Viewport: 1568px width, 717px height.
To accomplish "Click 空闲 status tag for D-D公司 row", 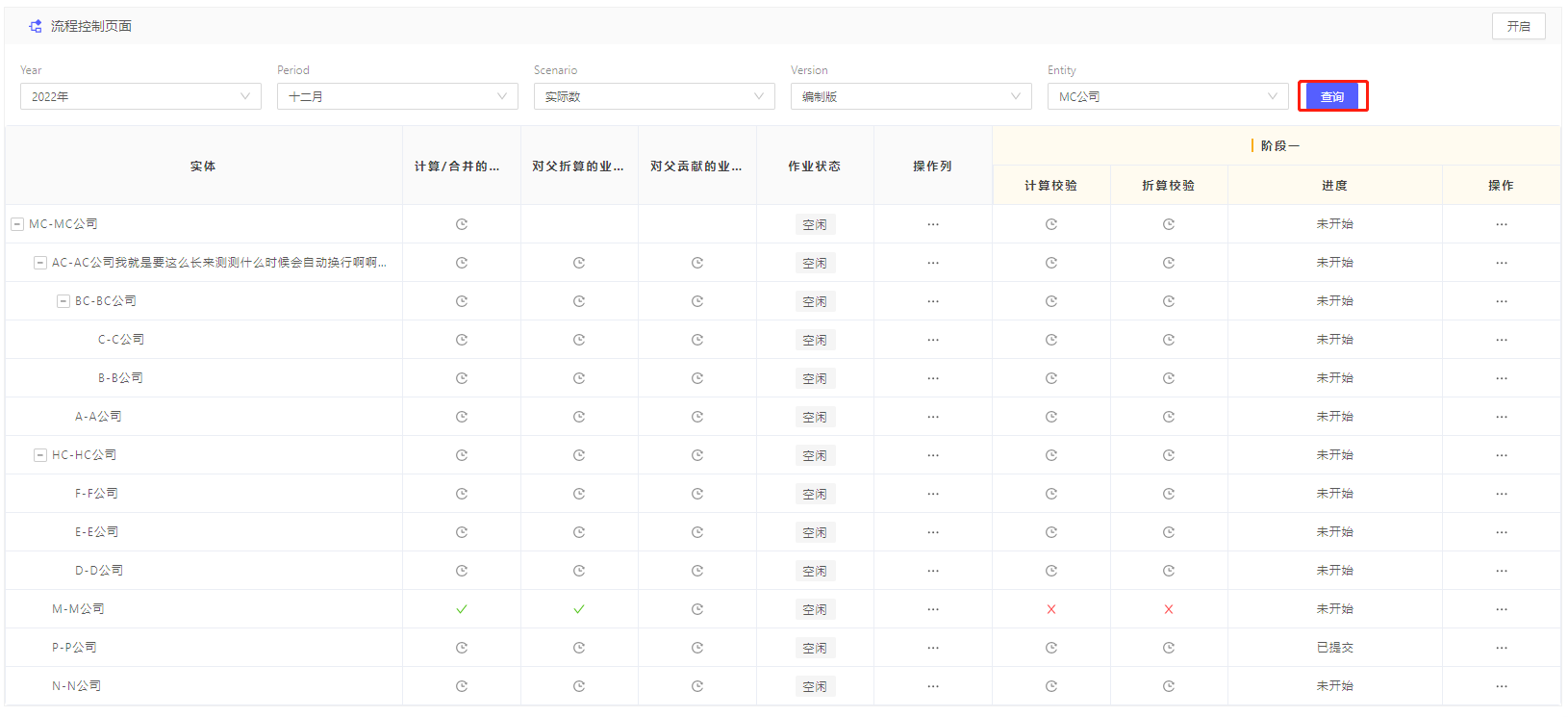I will pyautogui.click(x=815, y=571).
